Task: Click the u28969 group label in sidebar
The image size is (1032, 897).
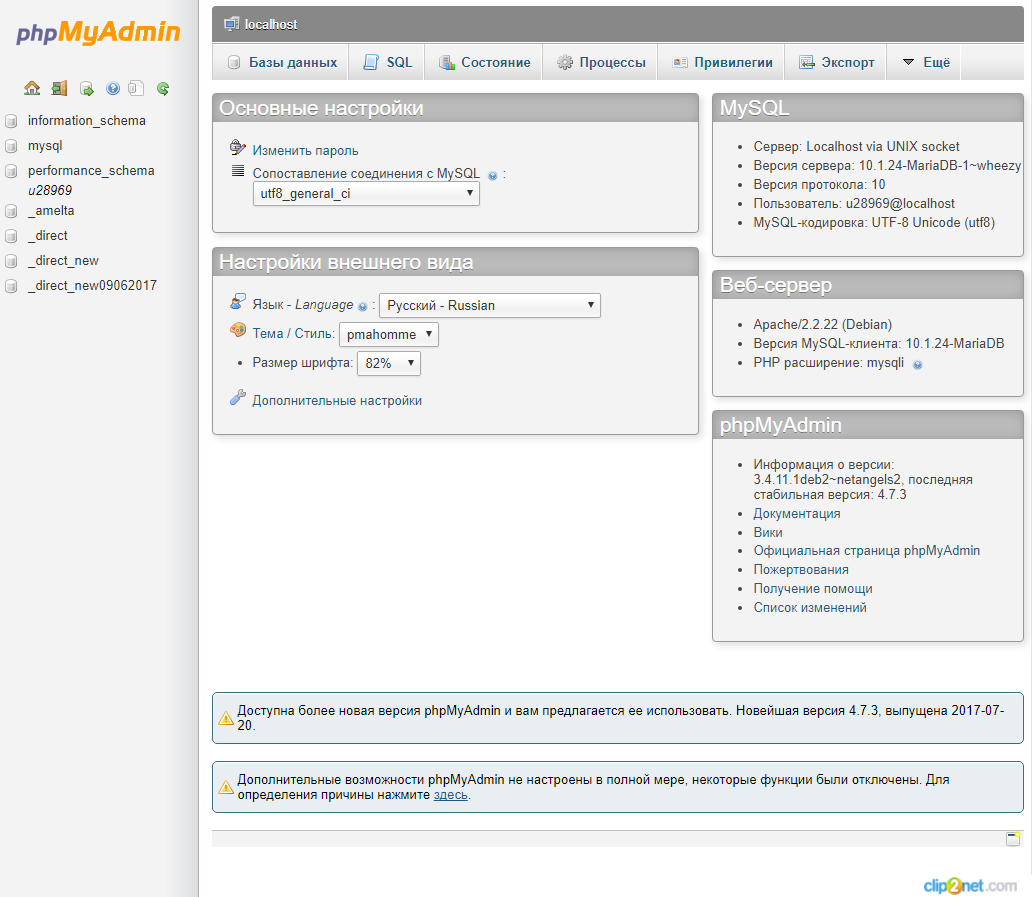Action: 50,191
